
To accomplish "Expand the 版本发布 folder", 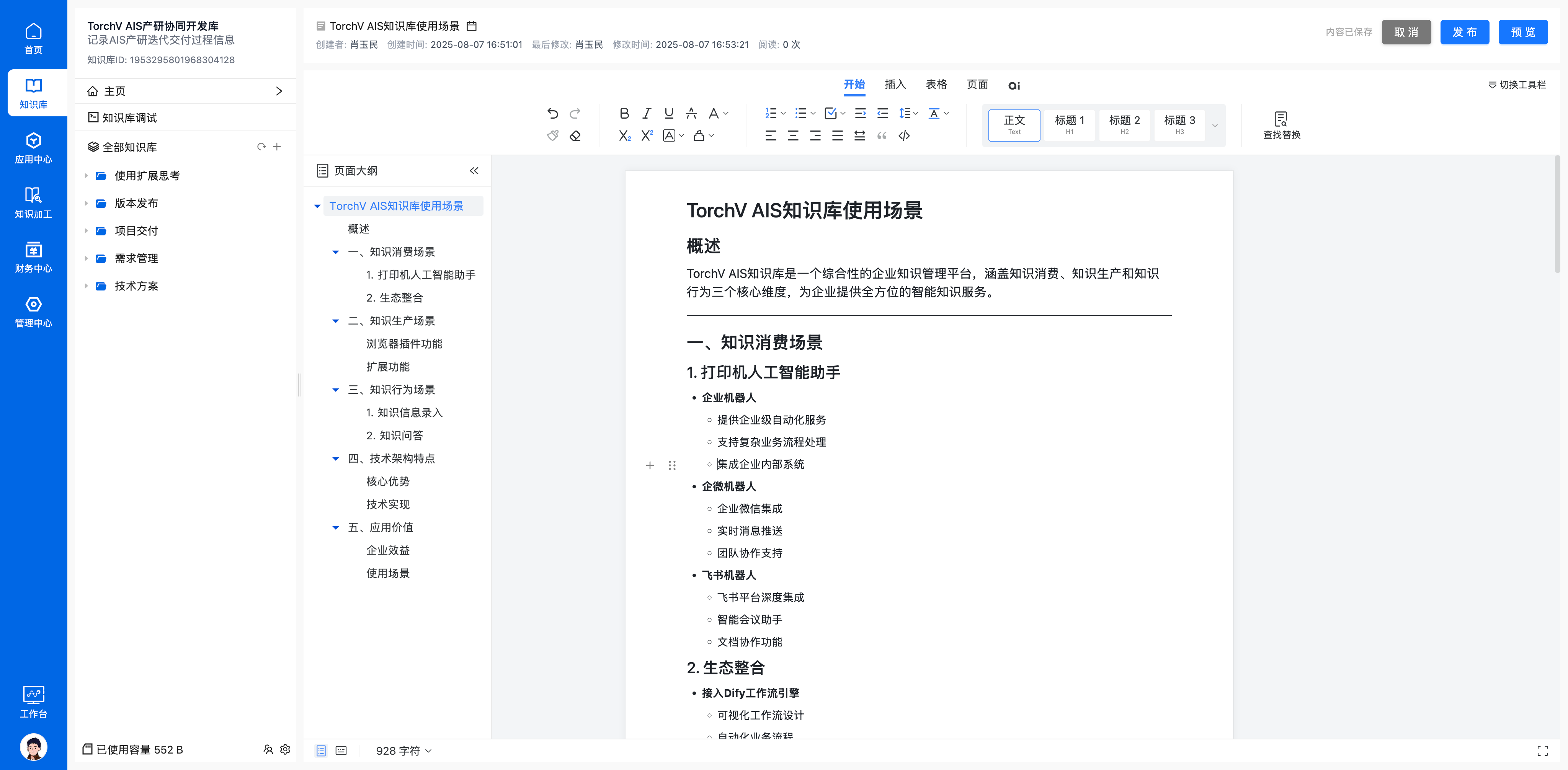I will click(86, 203).
